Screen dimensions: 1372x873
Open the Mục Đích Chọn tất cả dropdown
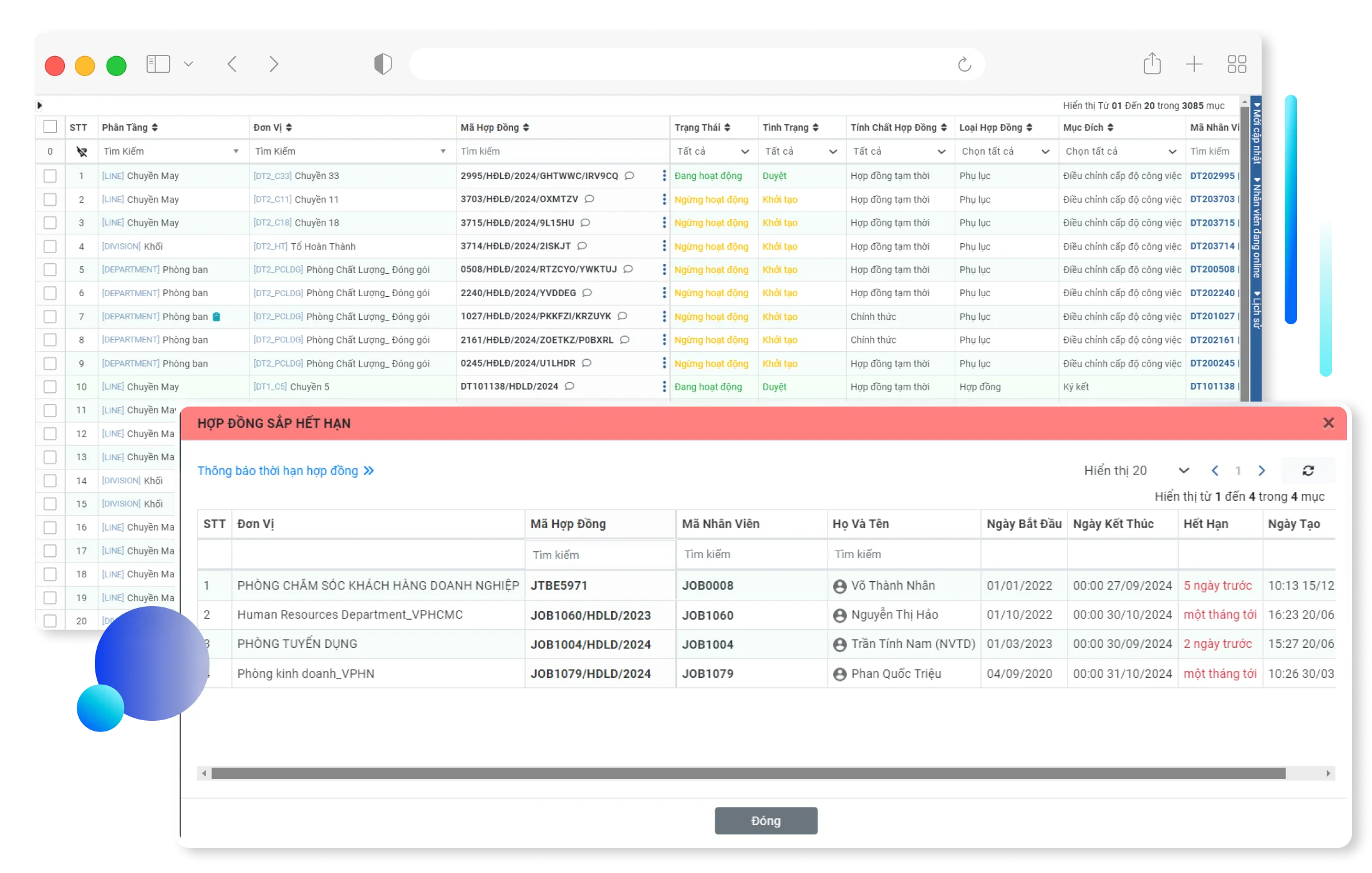click(1121, 152)
